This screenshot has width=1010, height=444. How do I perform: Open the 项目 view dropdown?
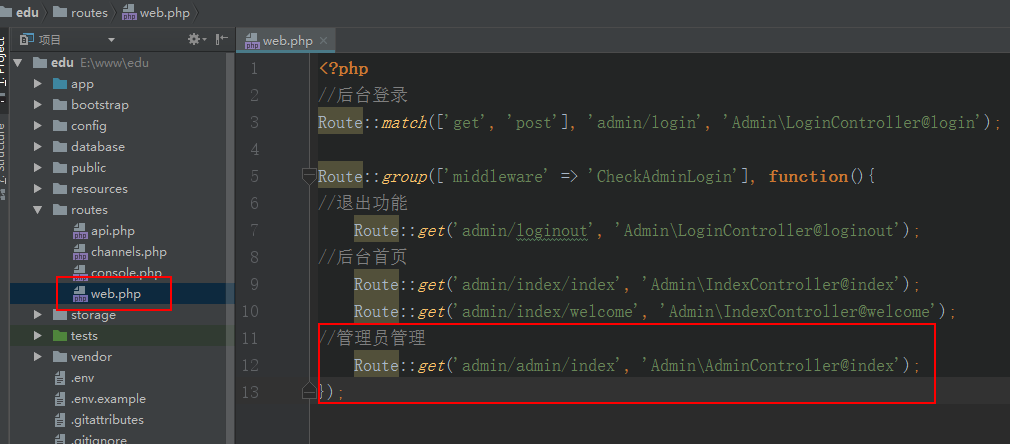[x=111, y=40]
